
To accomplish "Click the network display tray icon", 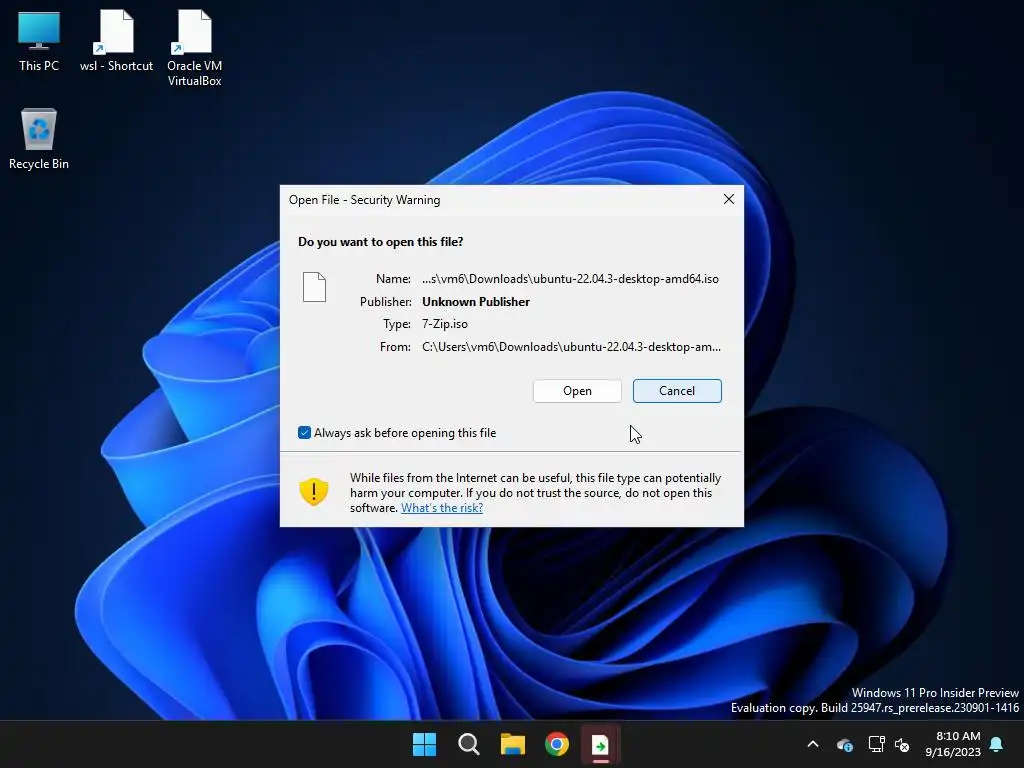I will (x=876, y=744).
